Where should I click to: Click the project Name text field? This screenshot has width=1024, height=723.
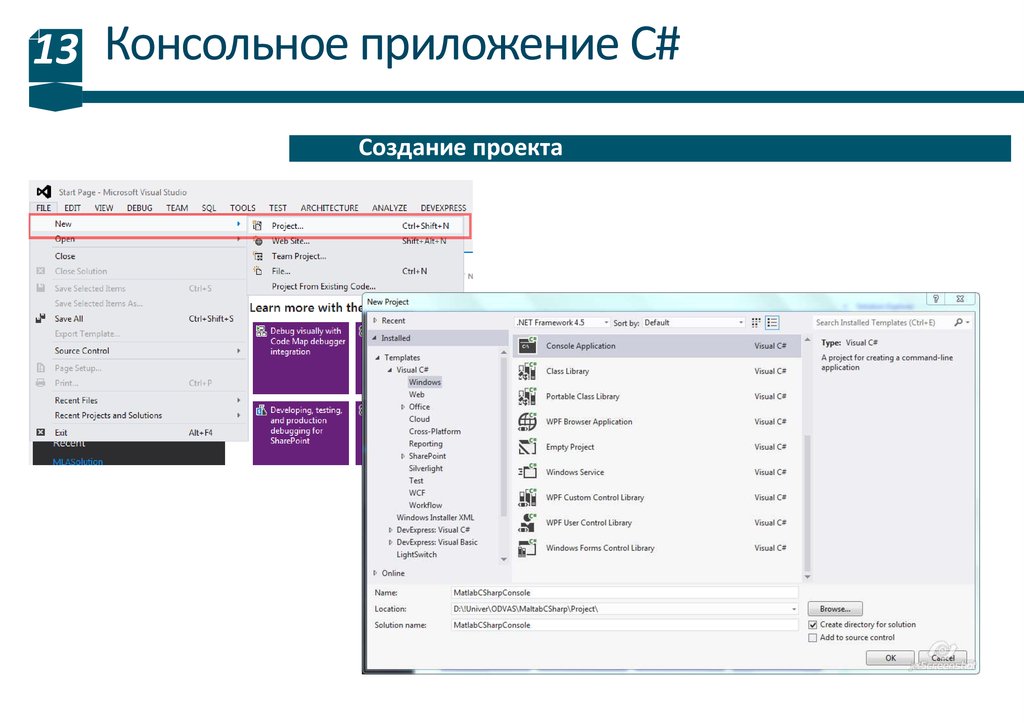point(624,593)
